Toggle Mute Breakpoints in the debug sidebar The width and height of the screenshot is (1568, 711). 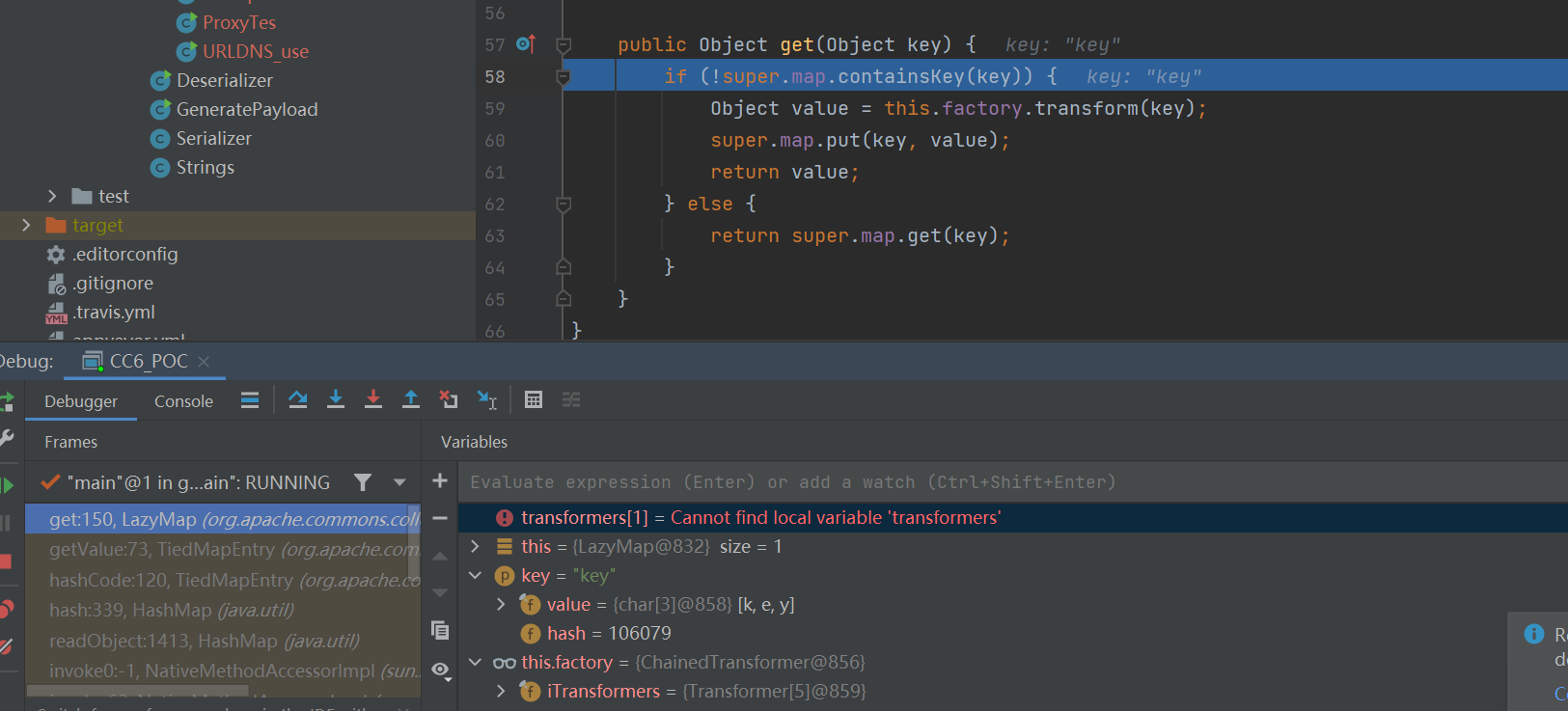click(7, 646)
